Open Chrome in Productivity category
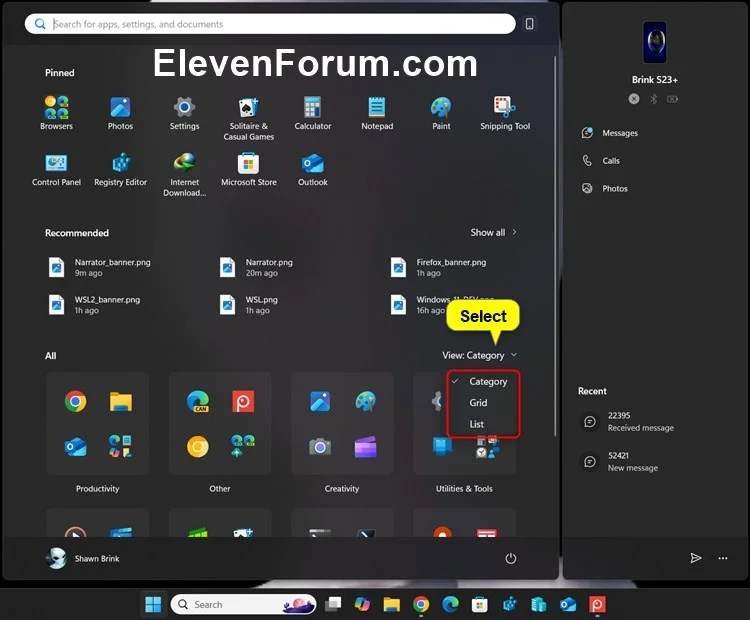Viewport: 750px width, 620px height. (76, 401)
